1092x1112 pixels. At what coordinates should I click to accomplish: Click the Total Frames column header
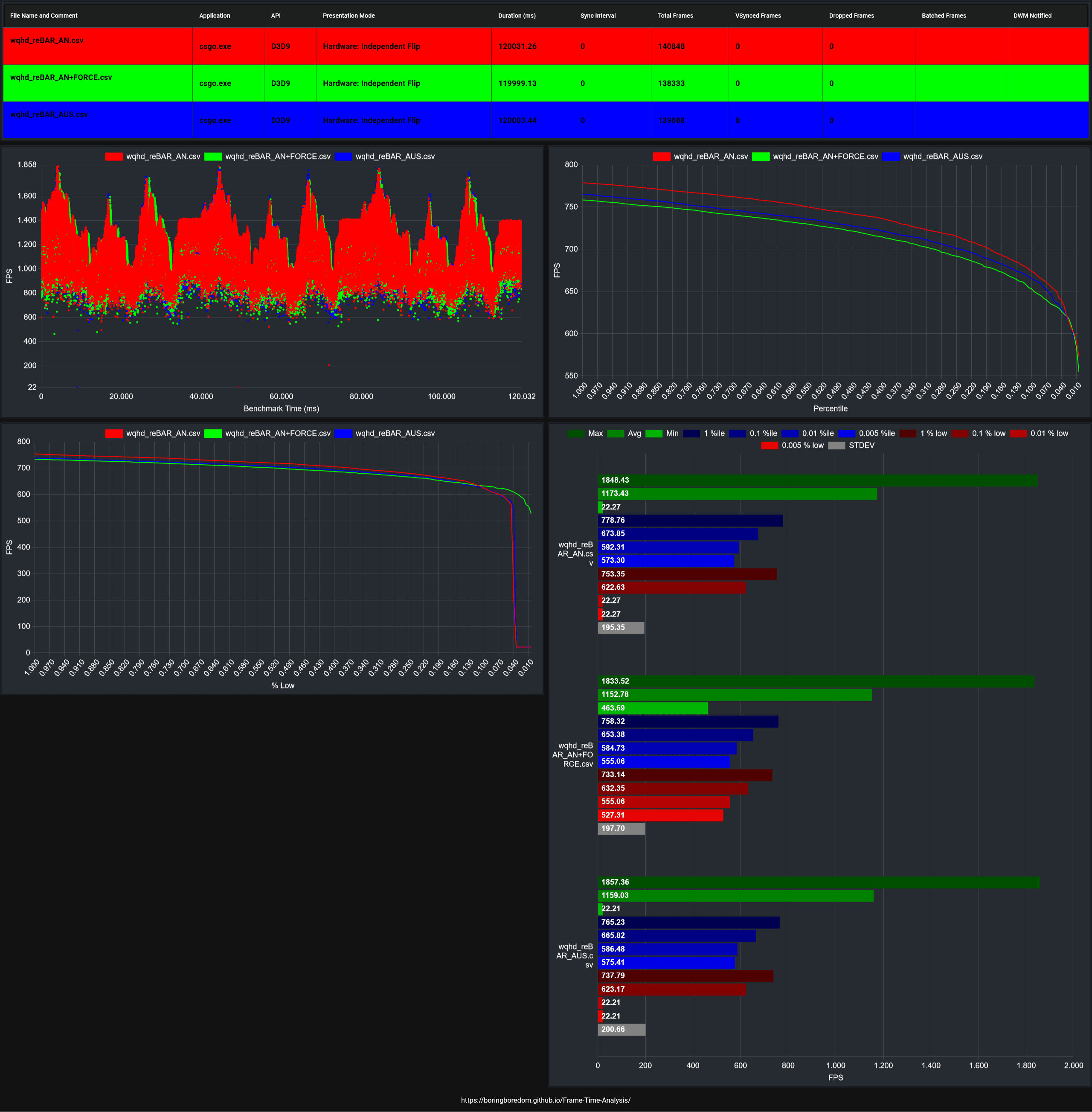(x=675, y=15)
